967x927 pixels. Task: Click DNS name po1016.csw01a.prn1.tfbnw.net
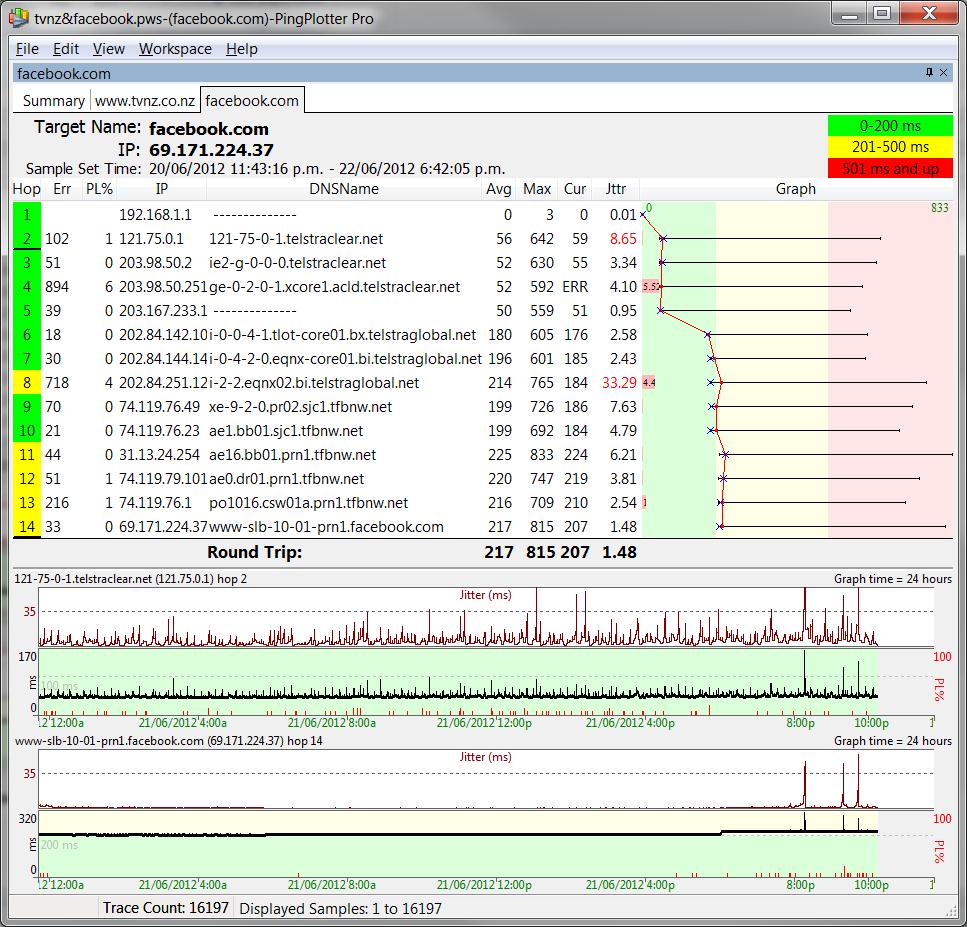point(308,503)
